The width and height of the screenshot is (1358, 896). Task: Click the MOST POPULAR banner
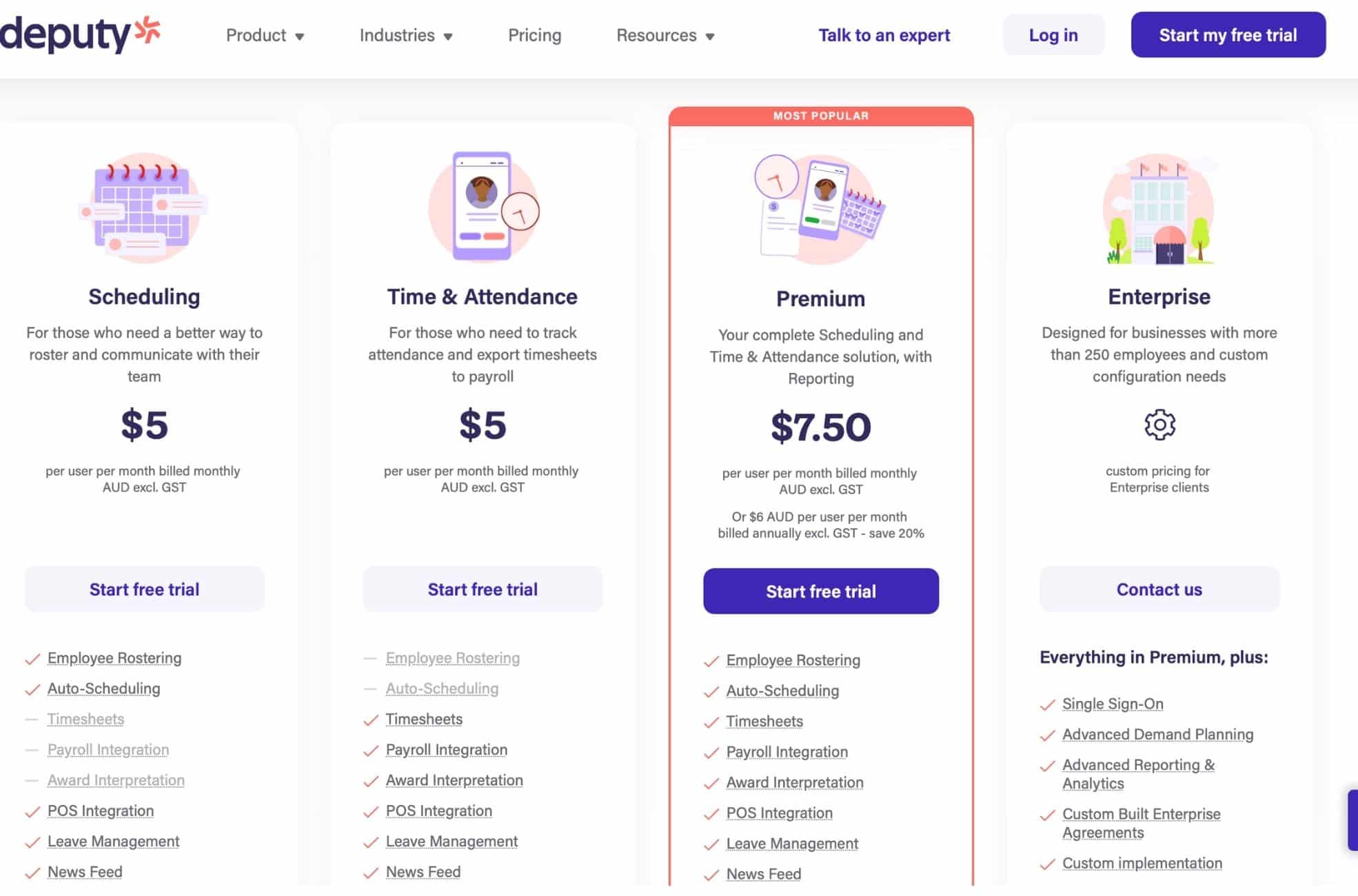coord(821,116)
